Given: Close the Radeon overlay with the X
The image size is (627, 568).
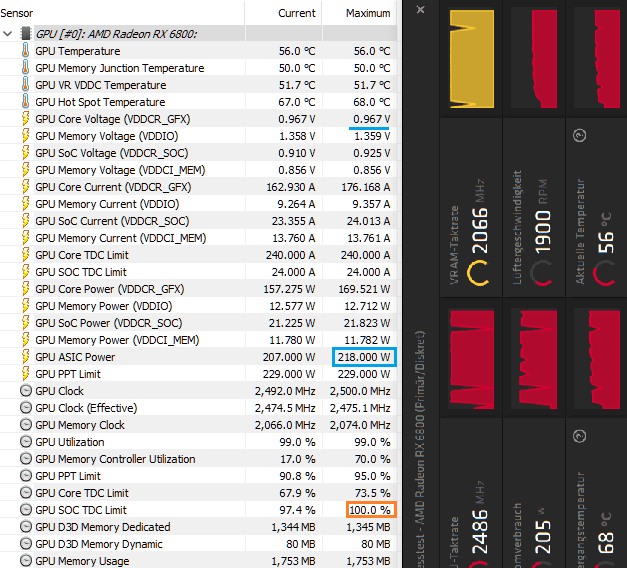Looking at the screenshot, I should [420, 10].
